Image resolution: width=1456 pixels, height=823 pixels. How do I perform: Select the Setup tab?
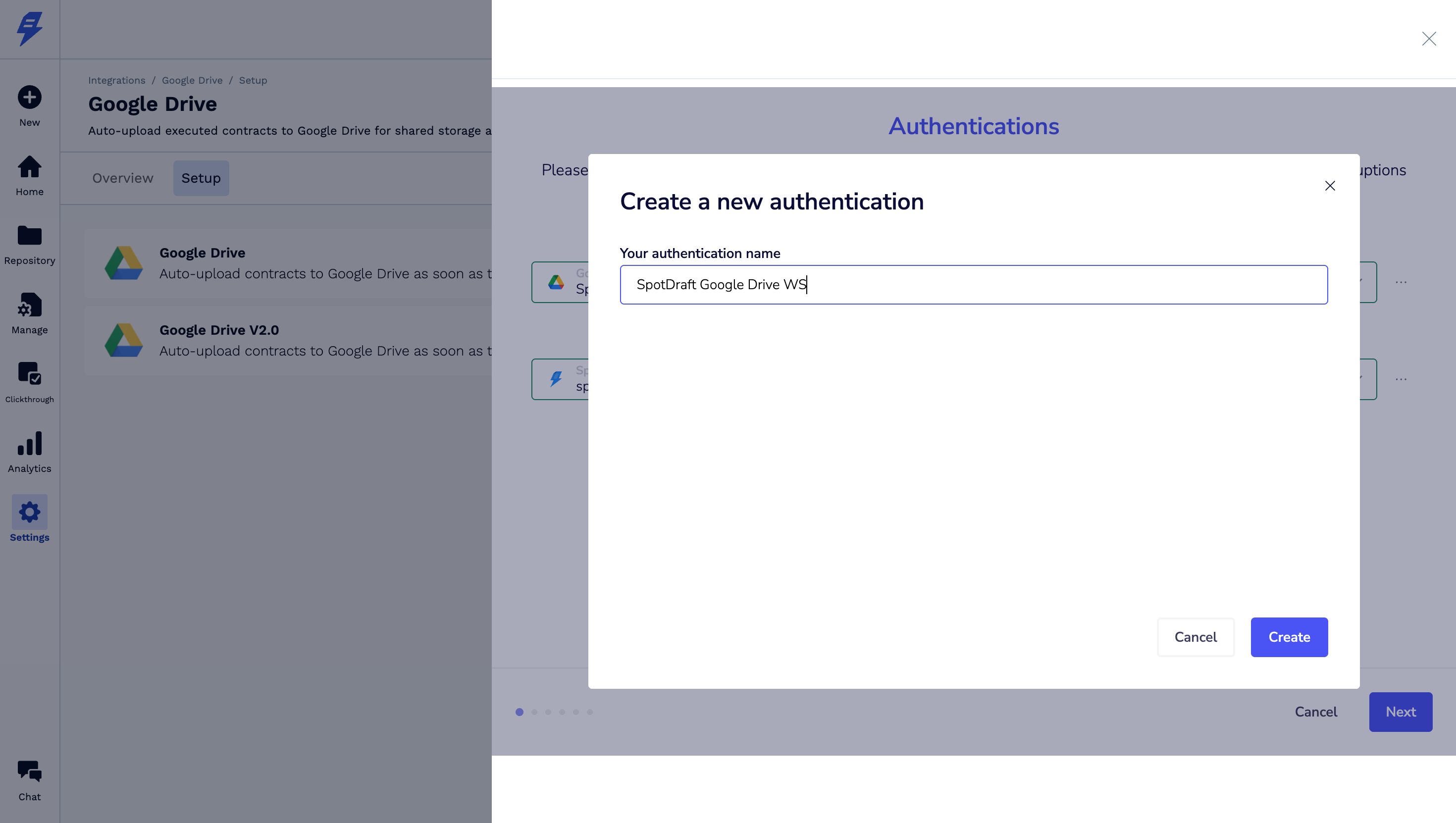(x=201, y=178)
